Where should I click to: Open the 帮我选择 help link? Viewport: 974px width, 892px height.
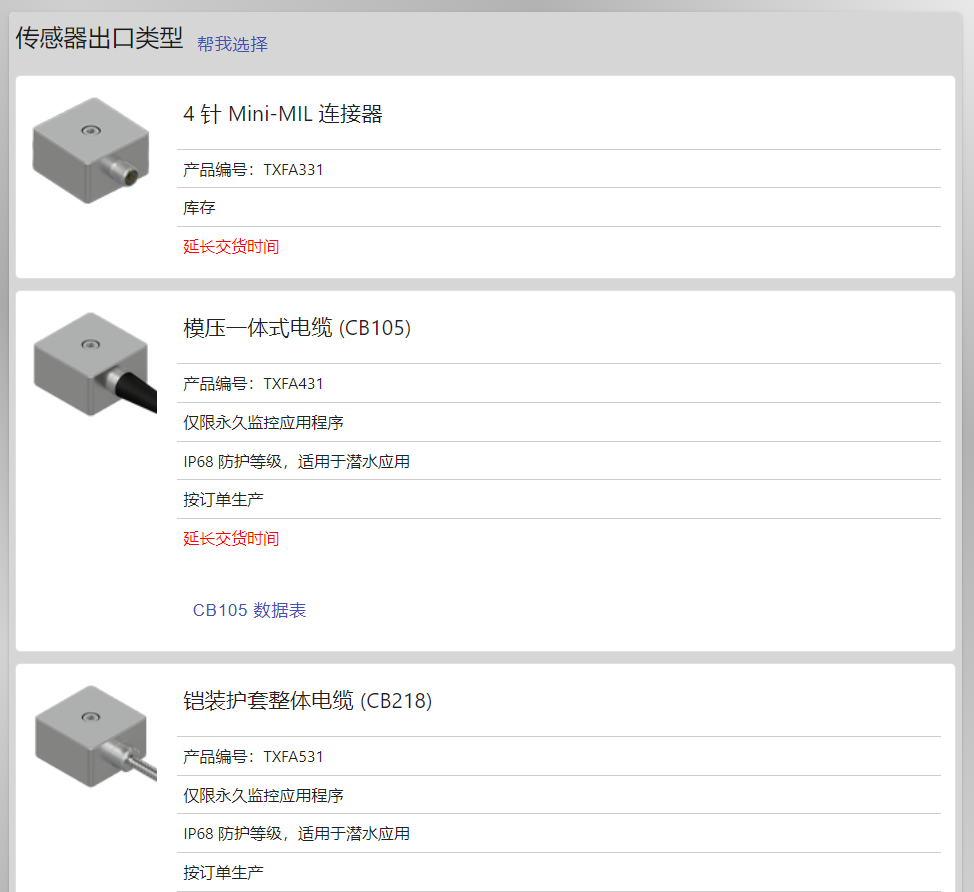click(x=232, y=44)
